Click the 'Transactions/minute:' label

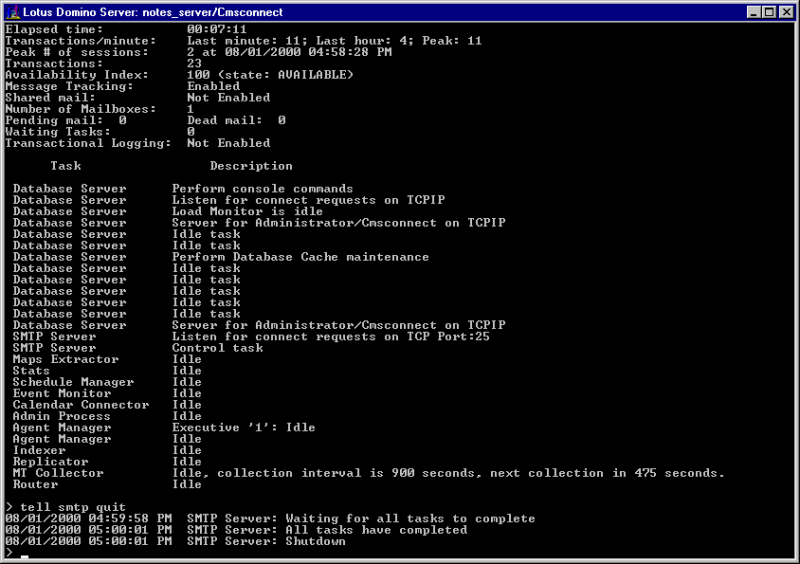point(81,40)
